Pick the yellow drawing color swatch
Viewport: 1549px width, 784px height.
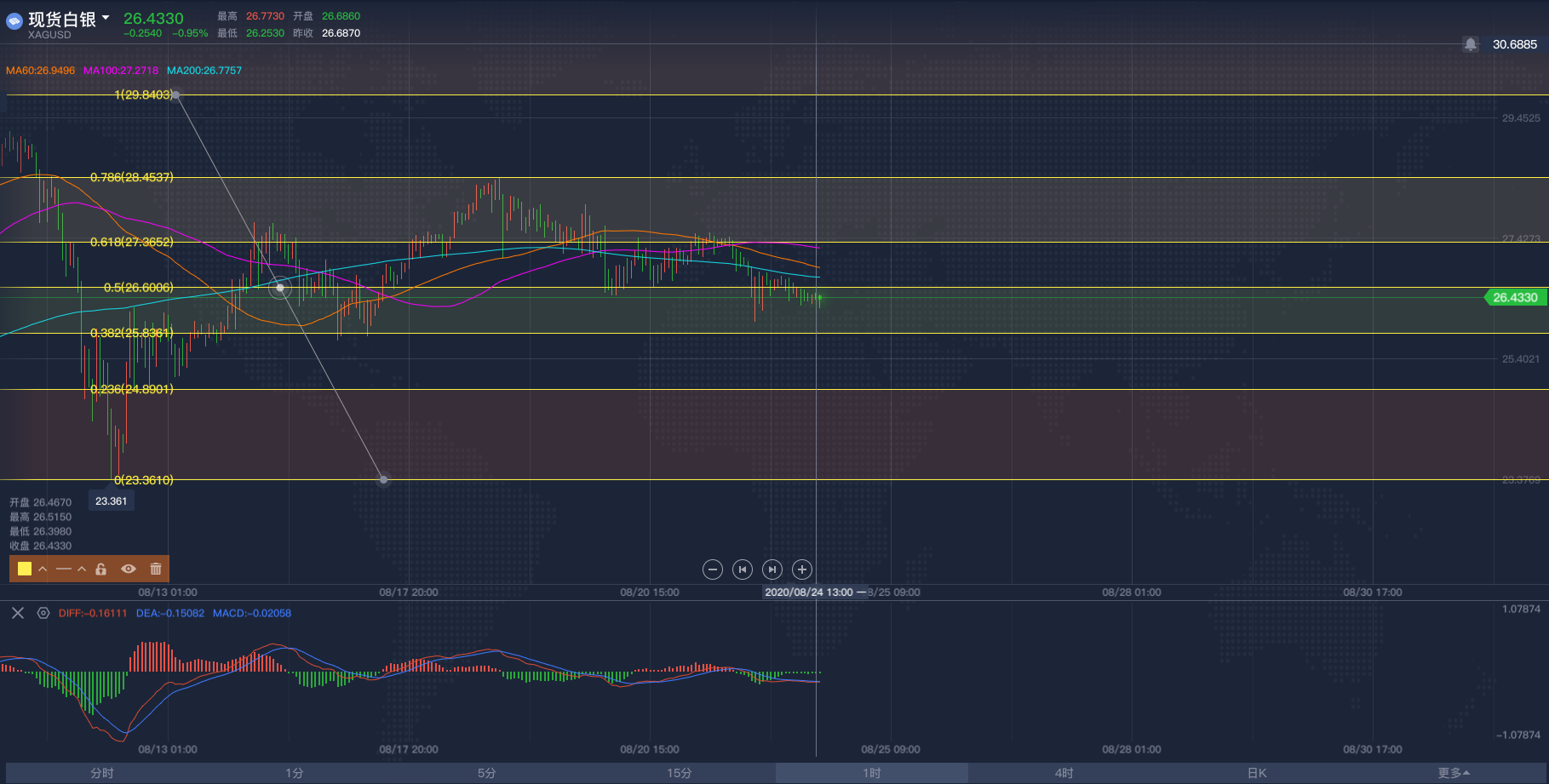click(25, 569)
